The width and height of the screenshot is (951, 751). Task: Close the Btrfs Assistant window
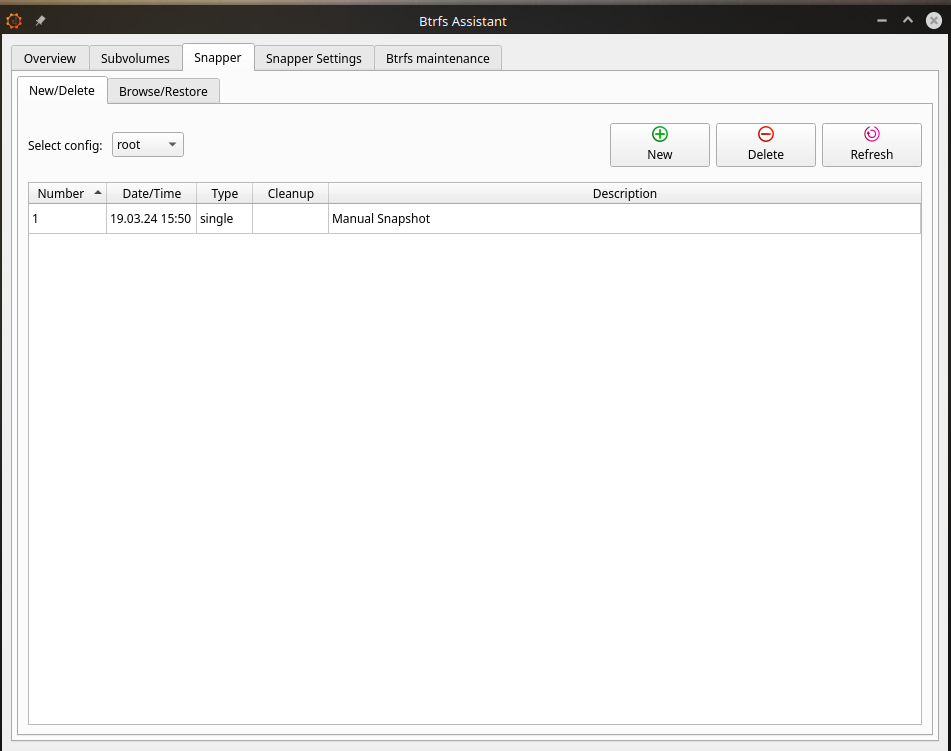click(x=933, y=20)
